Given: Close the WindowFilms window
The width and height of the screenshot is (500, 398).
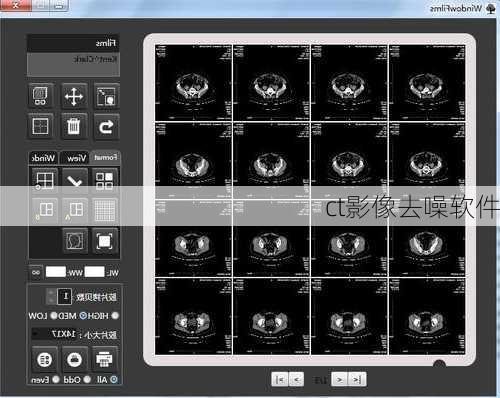Looking at the screenshot, I should pyautogui.click(x=16, y=5).
